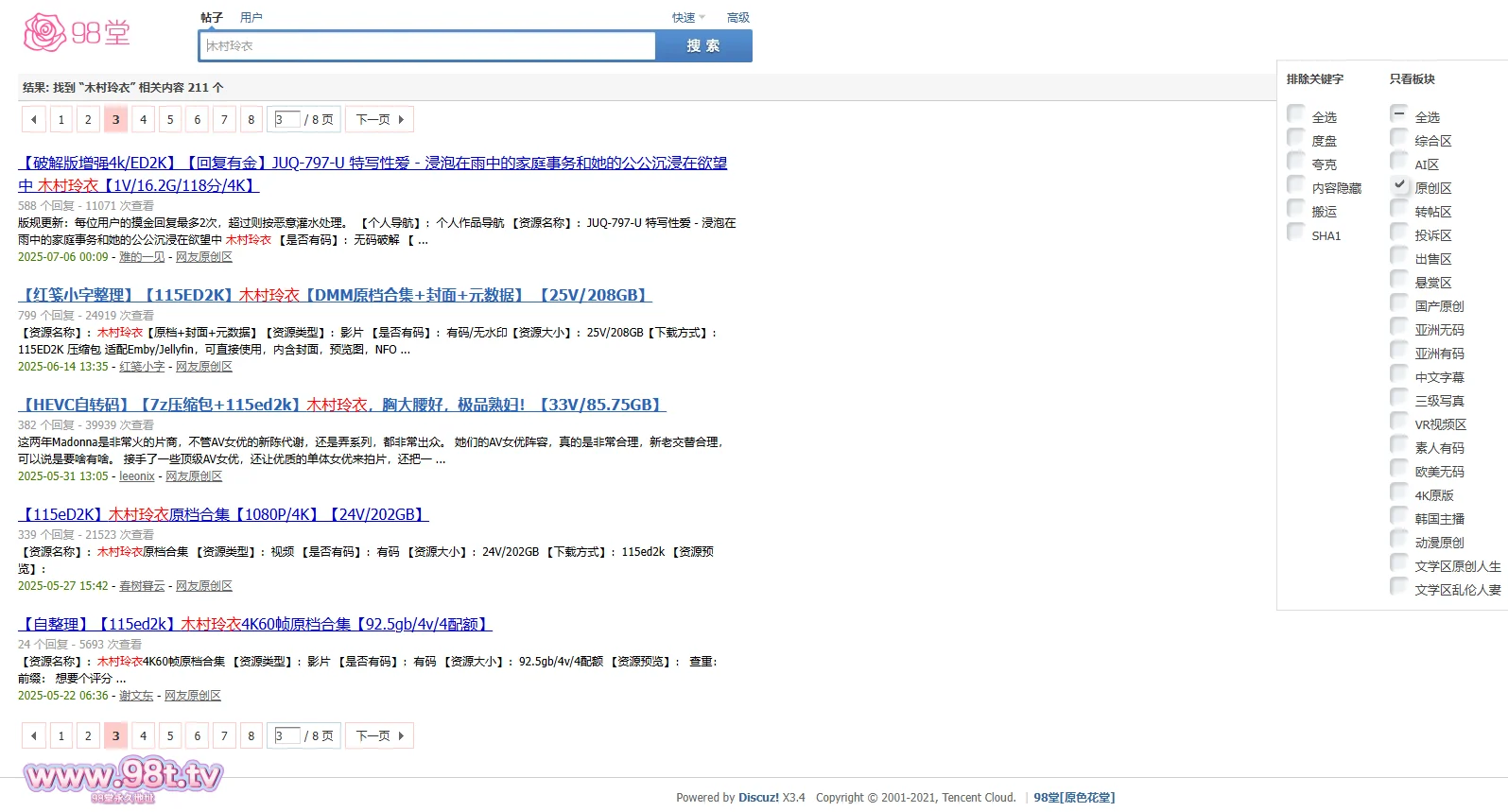This screenshot has width=1508, height=812.
Task: Focus the search keyword input field
Action: [427, 46]
